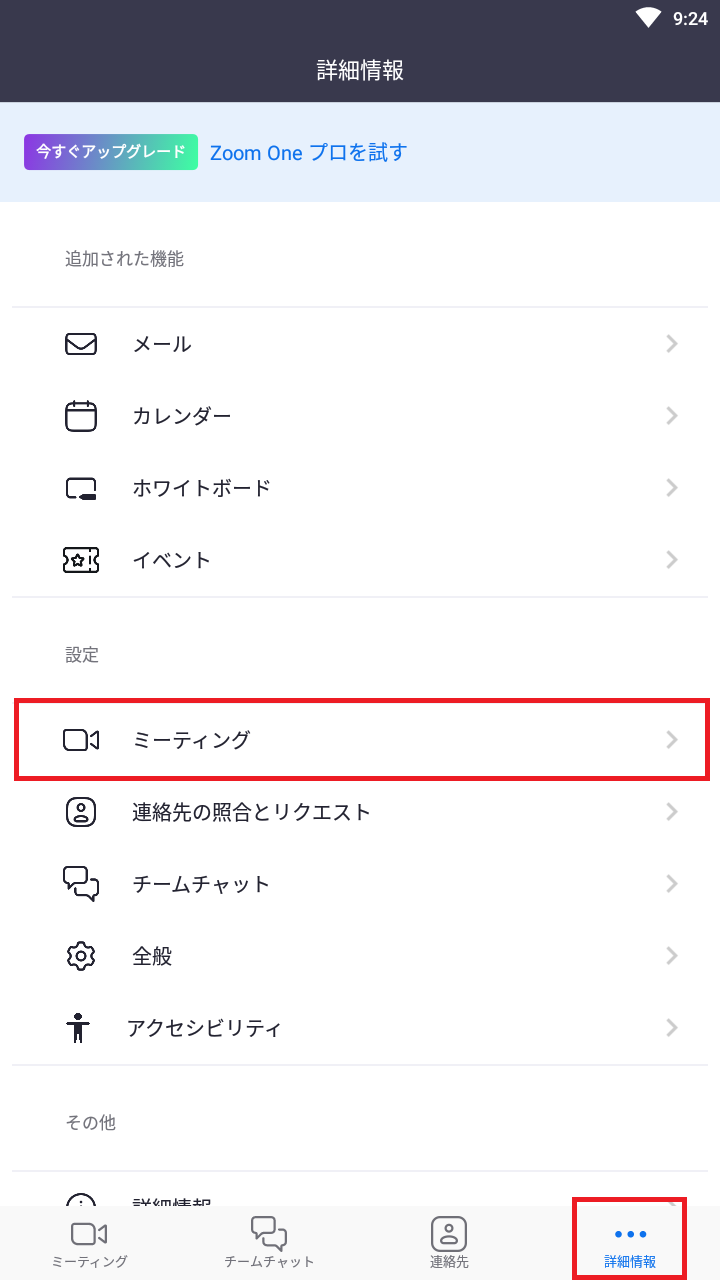Open the chevron on the イベント row

click(672, 560)
